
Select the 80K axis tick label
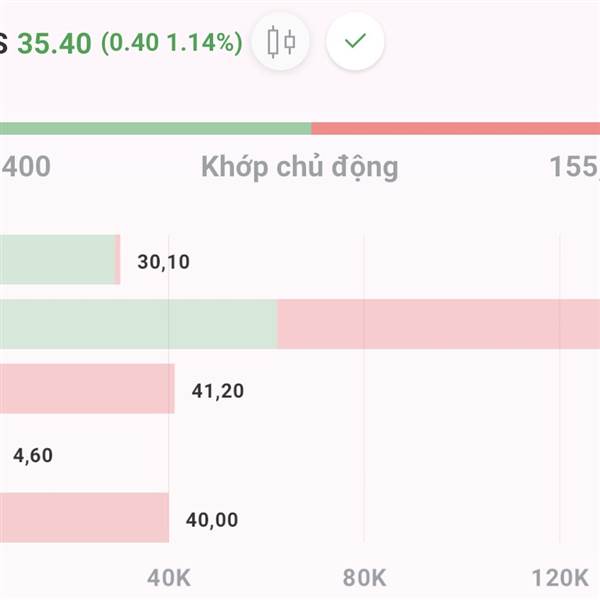click(364, 578)
